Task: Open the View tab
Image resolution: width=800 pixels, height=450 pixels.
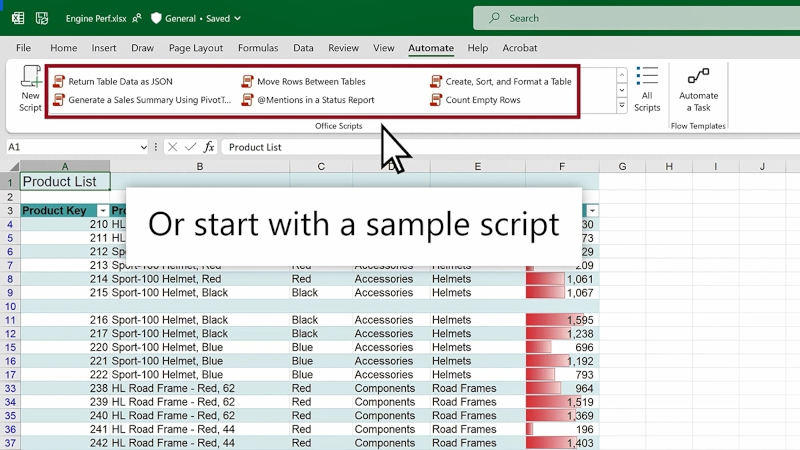Action: (384, 48)
